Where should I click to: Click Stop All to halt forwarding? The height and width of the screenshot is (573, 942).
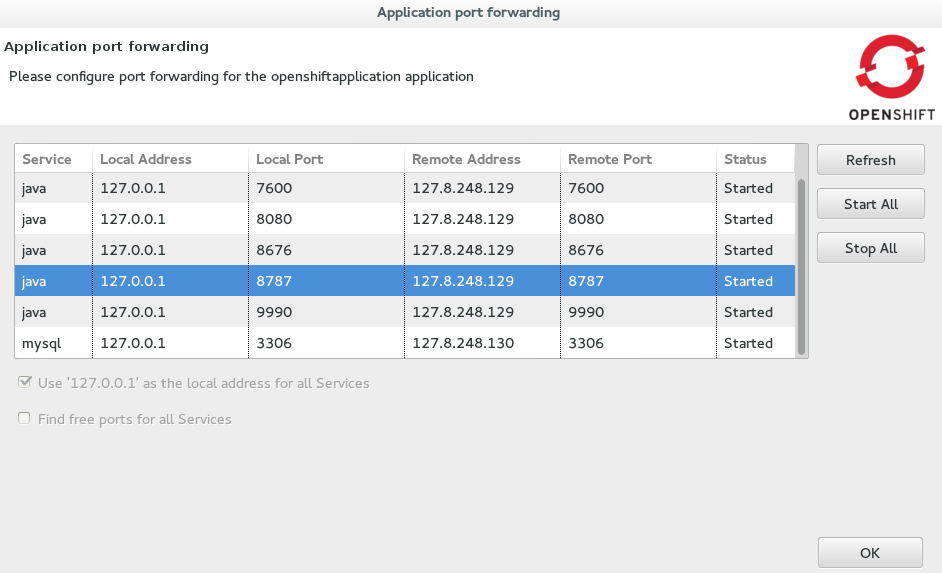point(871,248)
